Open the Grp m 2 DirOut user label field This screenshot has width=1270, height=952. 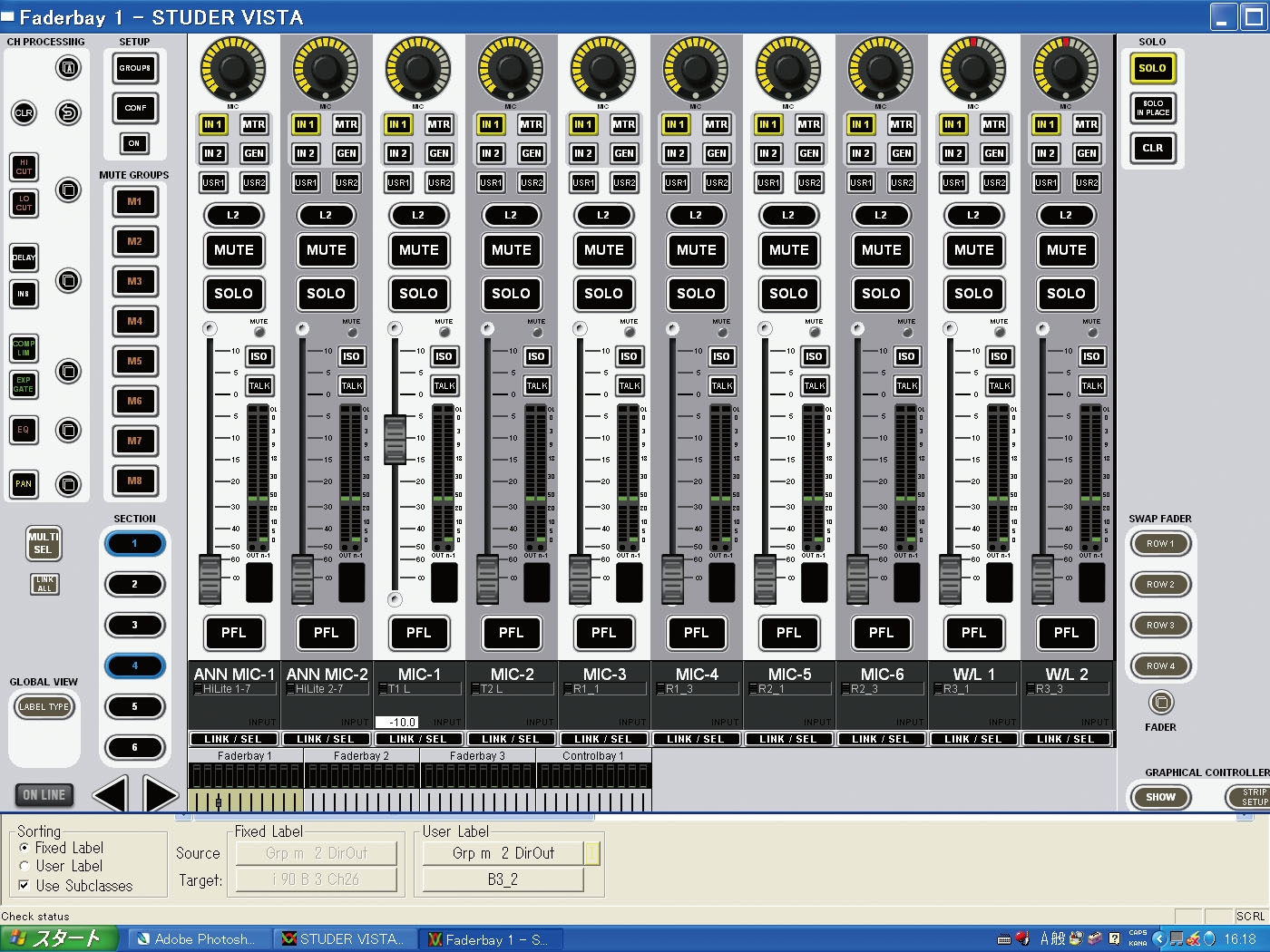[x=503, y=853]
